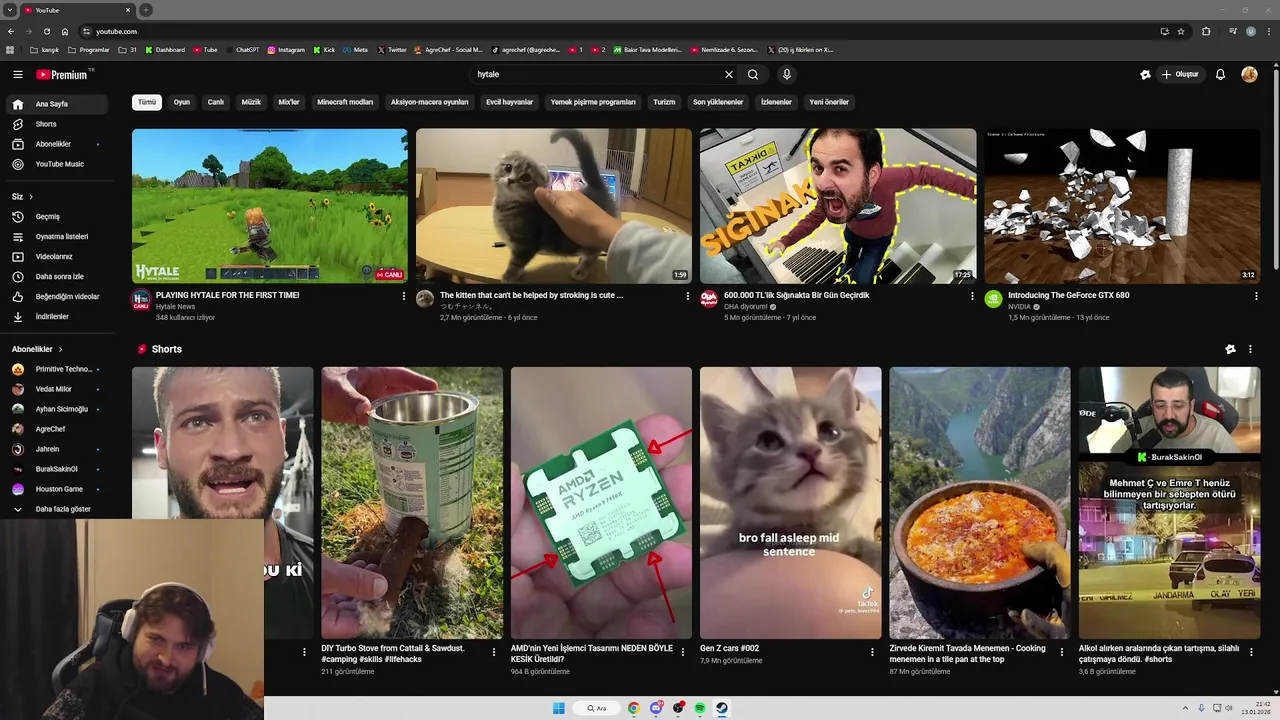The width and height of the screenshot is (1280, 720).
Task: Select the Yeni öneriler chip
Action: (x=829, y=102)
